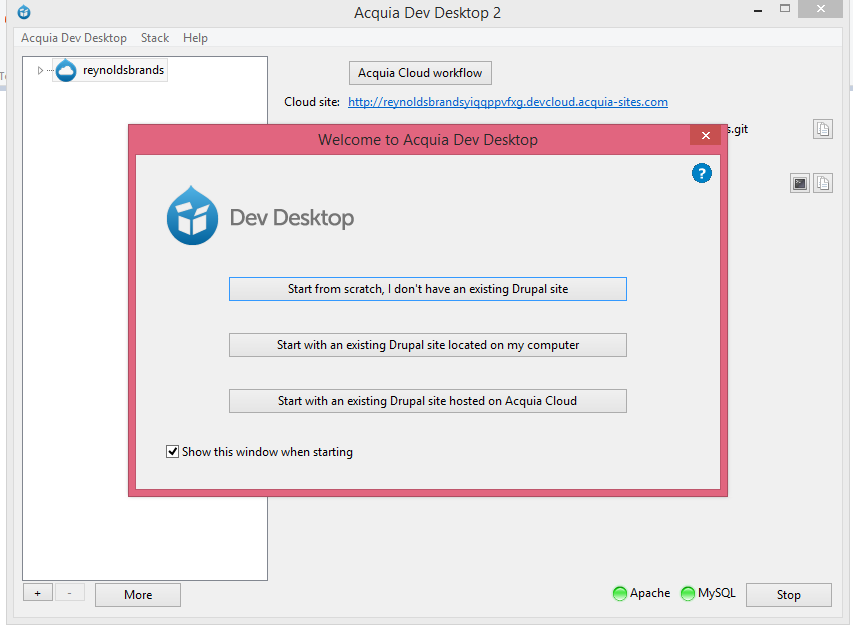Open the reynoldsbrands Cloud site link
Viewport: 853px width, 625px height.
[x=507, y=101]
